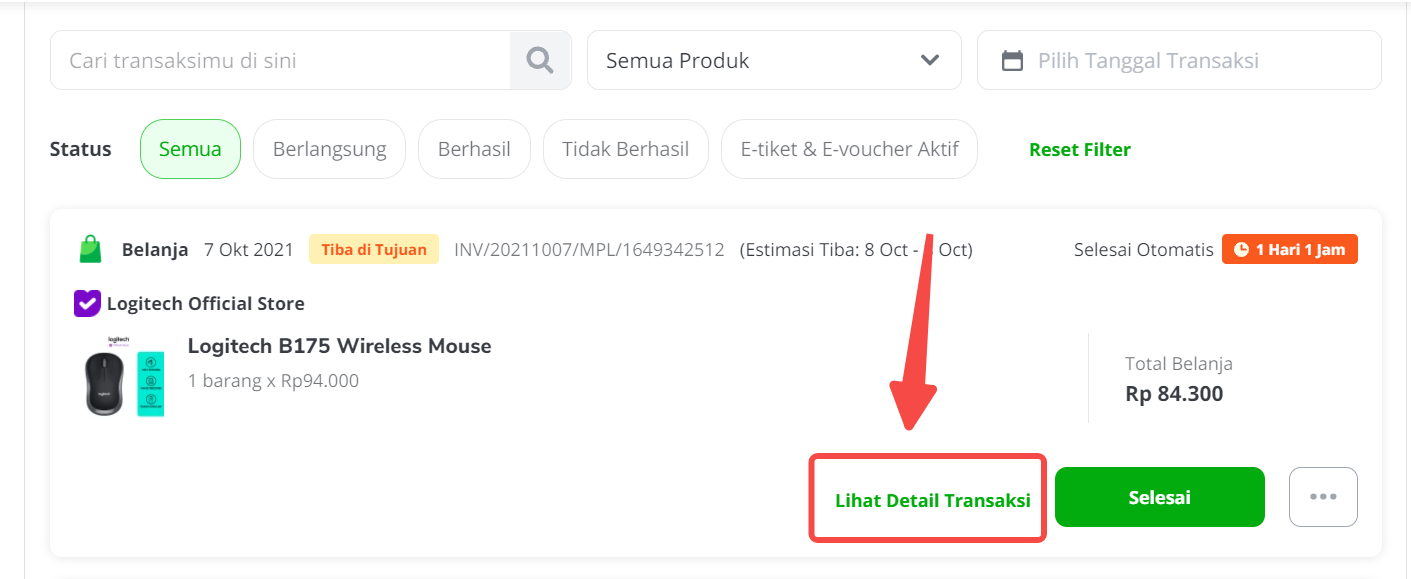Open the Logitech Official Store name link

(206, 303)
